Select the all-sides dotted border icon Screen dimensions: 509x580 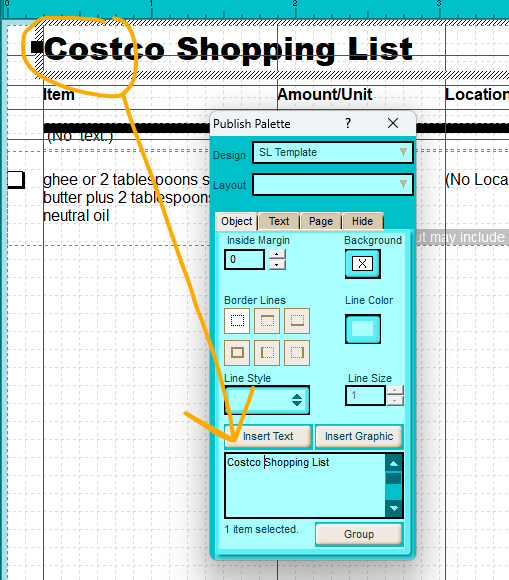237,321
